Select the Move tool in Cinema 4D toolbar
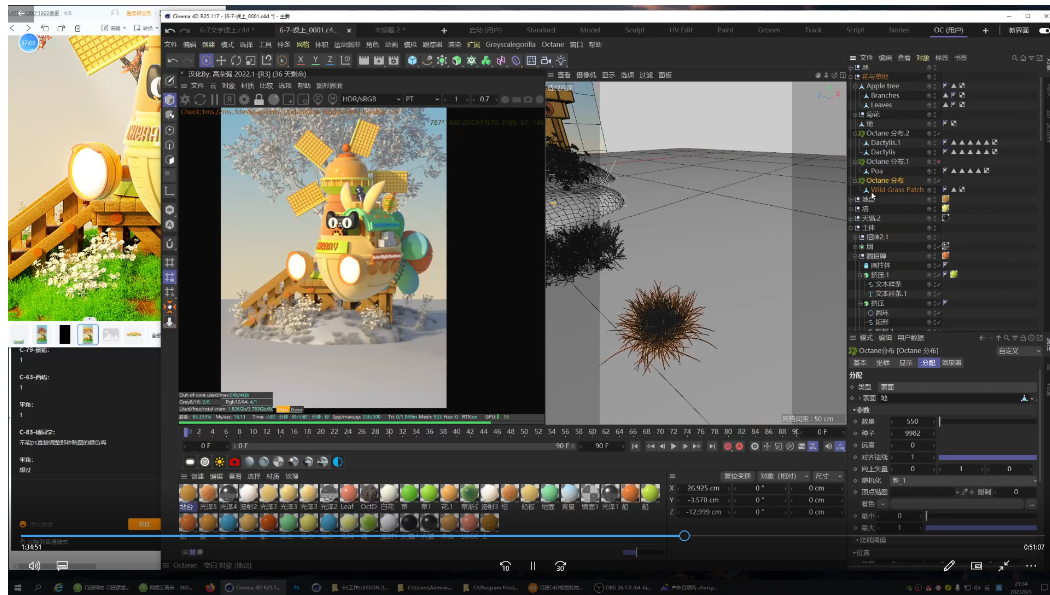1050x595 pixels. 221,60
